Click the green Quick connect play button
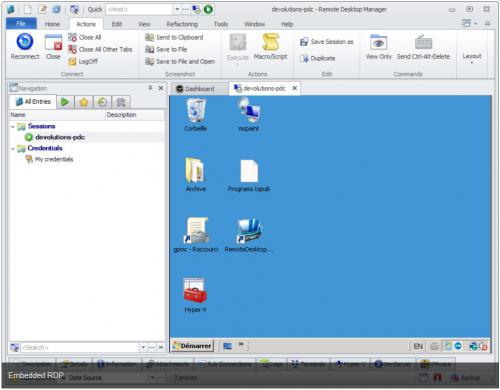 [x=209, y=9]
